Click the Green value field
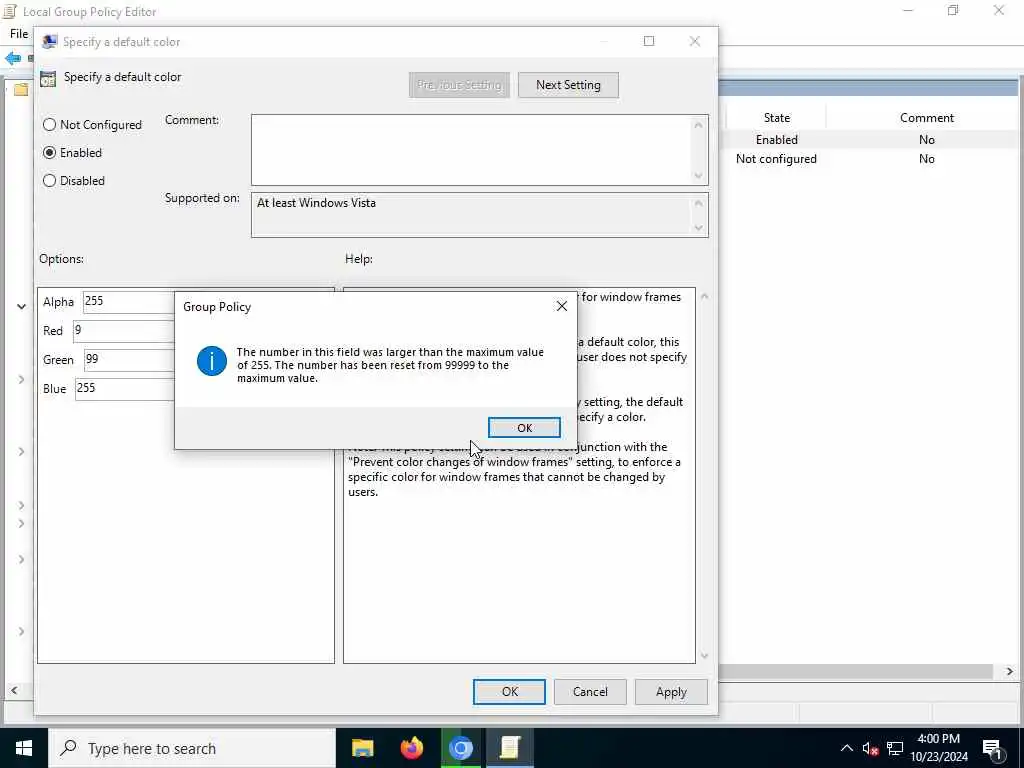This screenshot has width=1024, height=768. click(x=129, y=359)
